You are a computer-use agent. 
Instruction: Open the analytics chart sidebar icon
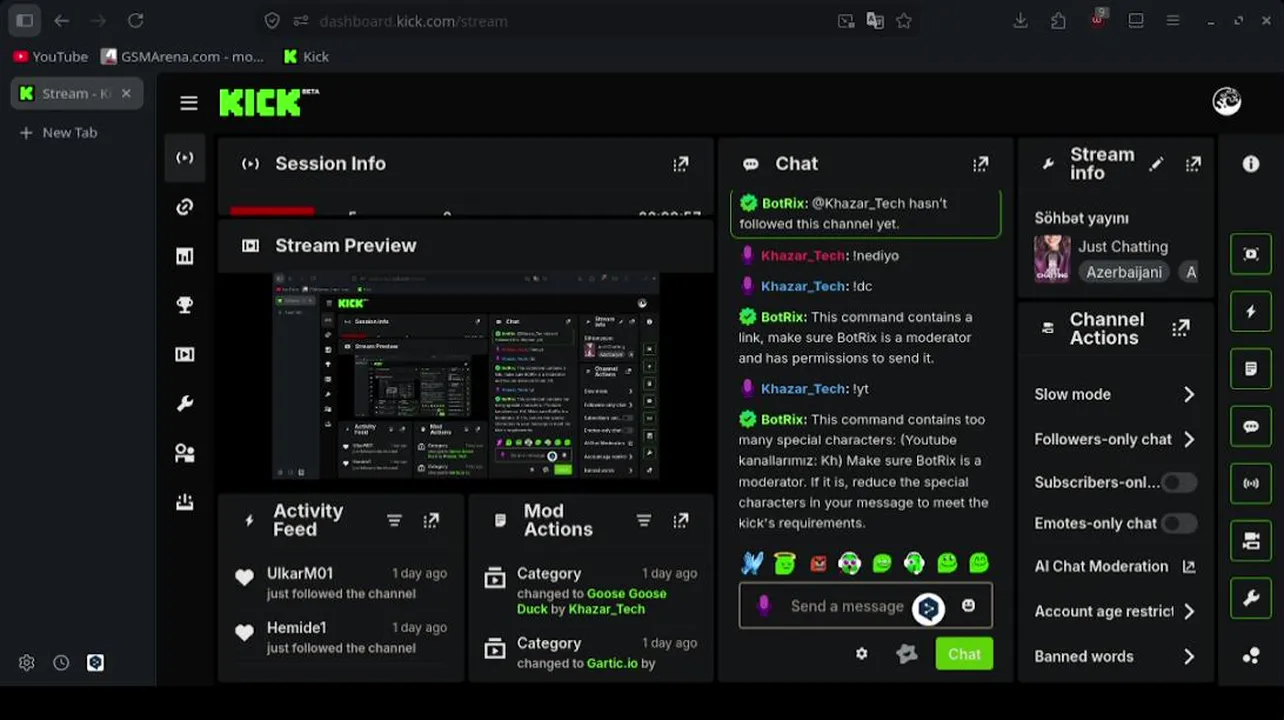pos(185,256)
